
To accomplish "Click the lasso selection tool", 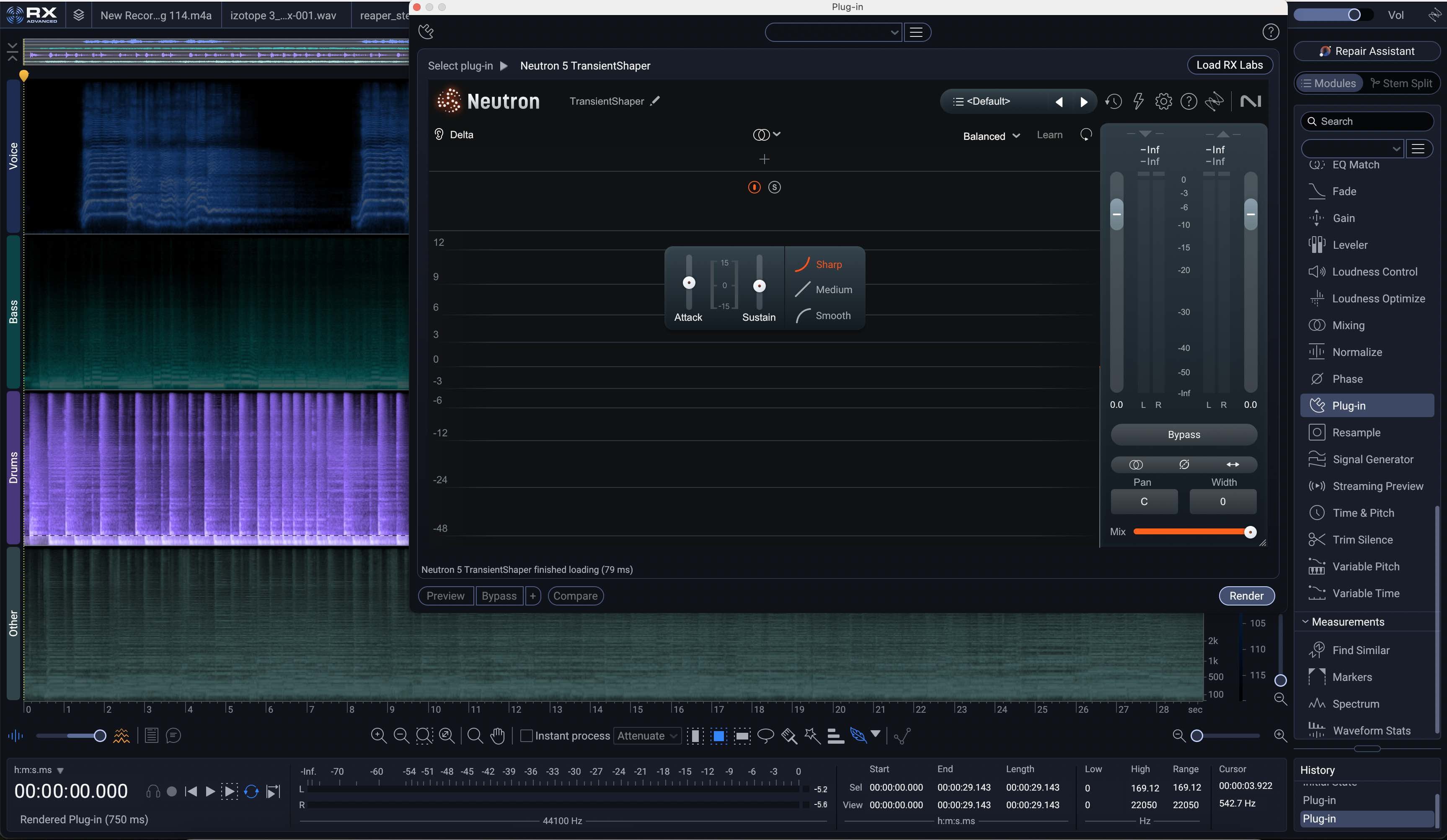I will pos(765,736).
